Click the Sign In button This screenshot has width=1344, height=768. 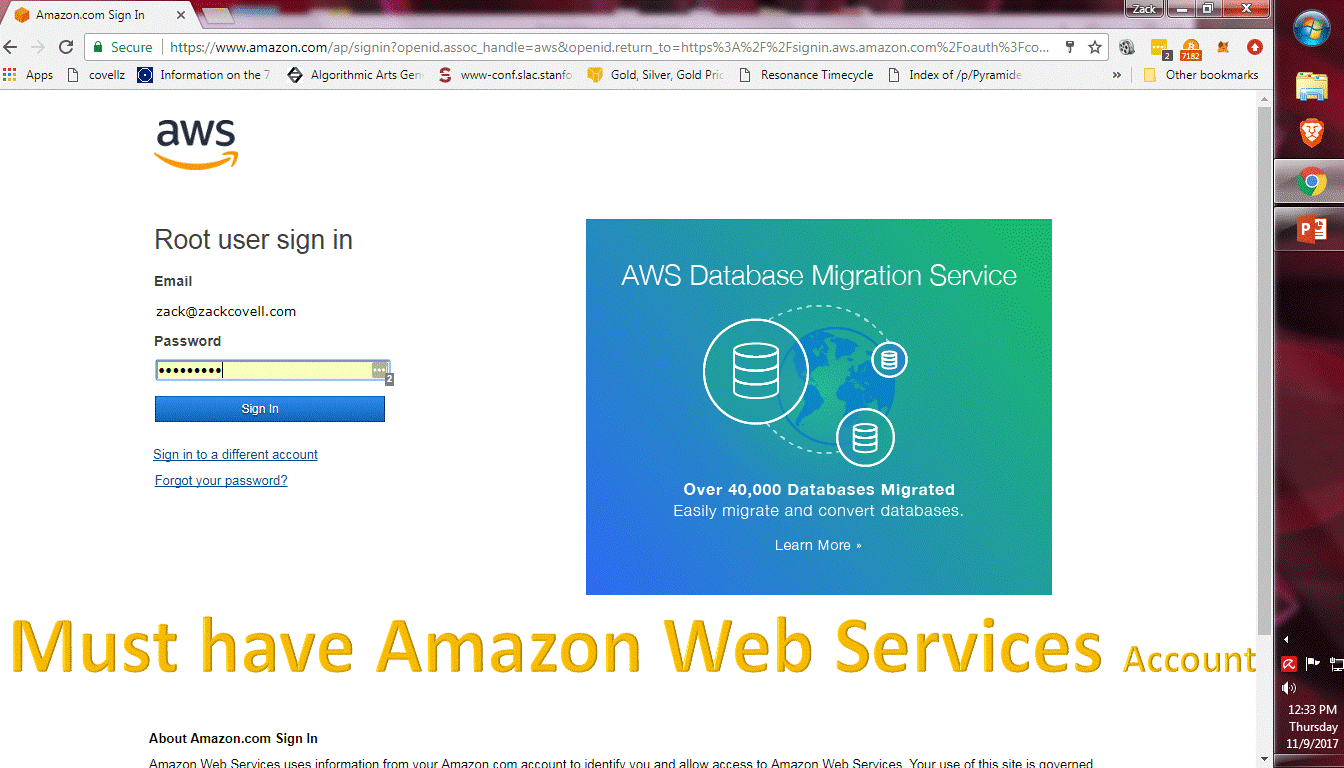pyautogui.click(x=270, y=409)
